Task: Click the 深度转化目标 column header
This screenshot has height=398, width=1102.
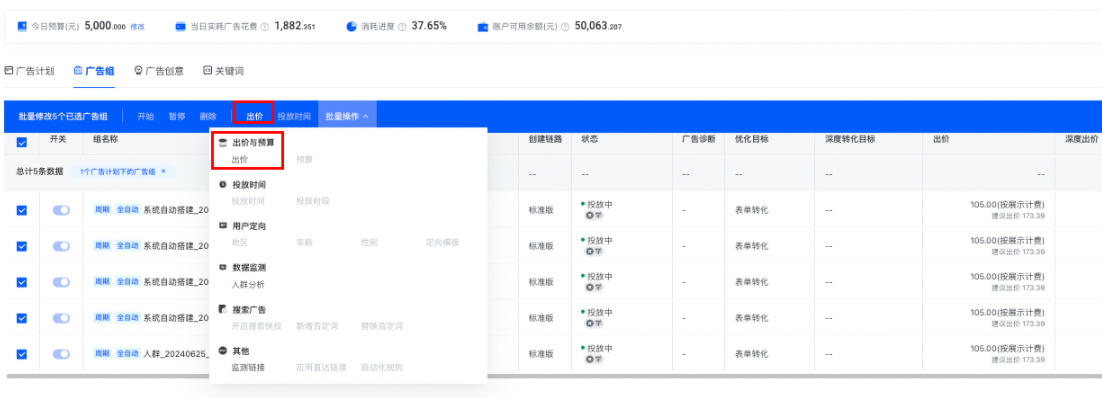Action: click(x=850, y=139)
